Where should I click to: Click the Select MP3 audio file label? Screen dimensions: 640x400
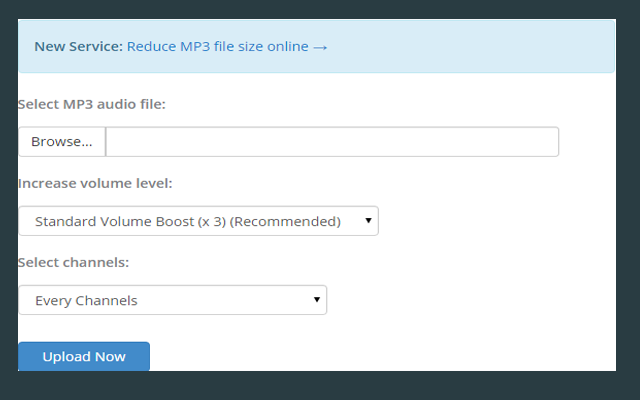pyautogui.click(x=92, y=104)
